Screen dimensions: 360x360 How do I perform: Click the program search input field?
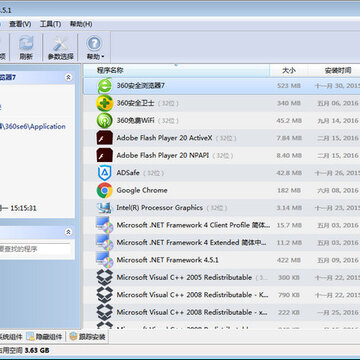click(35, 249)
